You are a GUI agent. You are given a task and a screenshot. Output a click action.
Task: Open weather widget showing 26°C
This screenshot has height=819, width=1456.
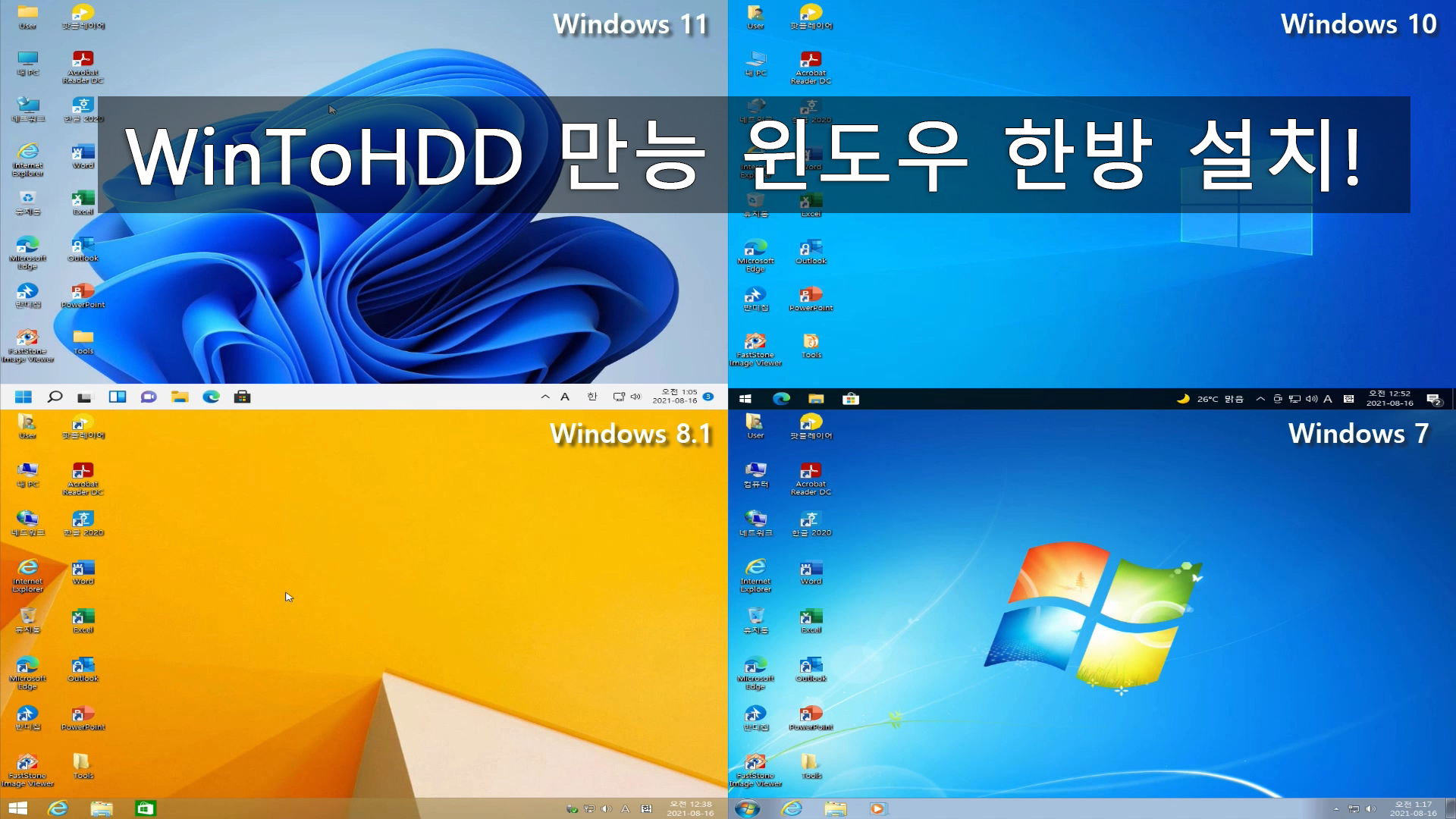[1210, 399]
